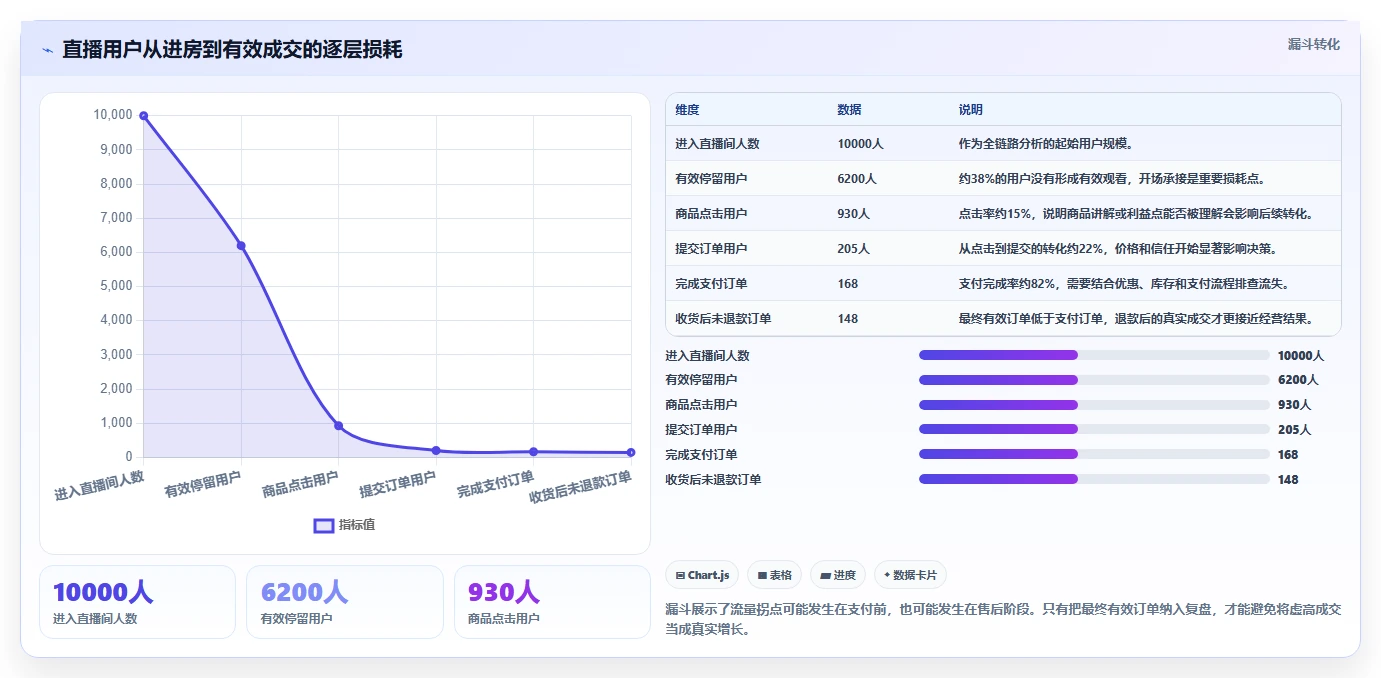Click the Chart.js chip

pyautogui.click(x=702, y=575)
